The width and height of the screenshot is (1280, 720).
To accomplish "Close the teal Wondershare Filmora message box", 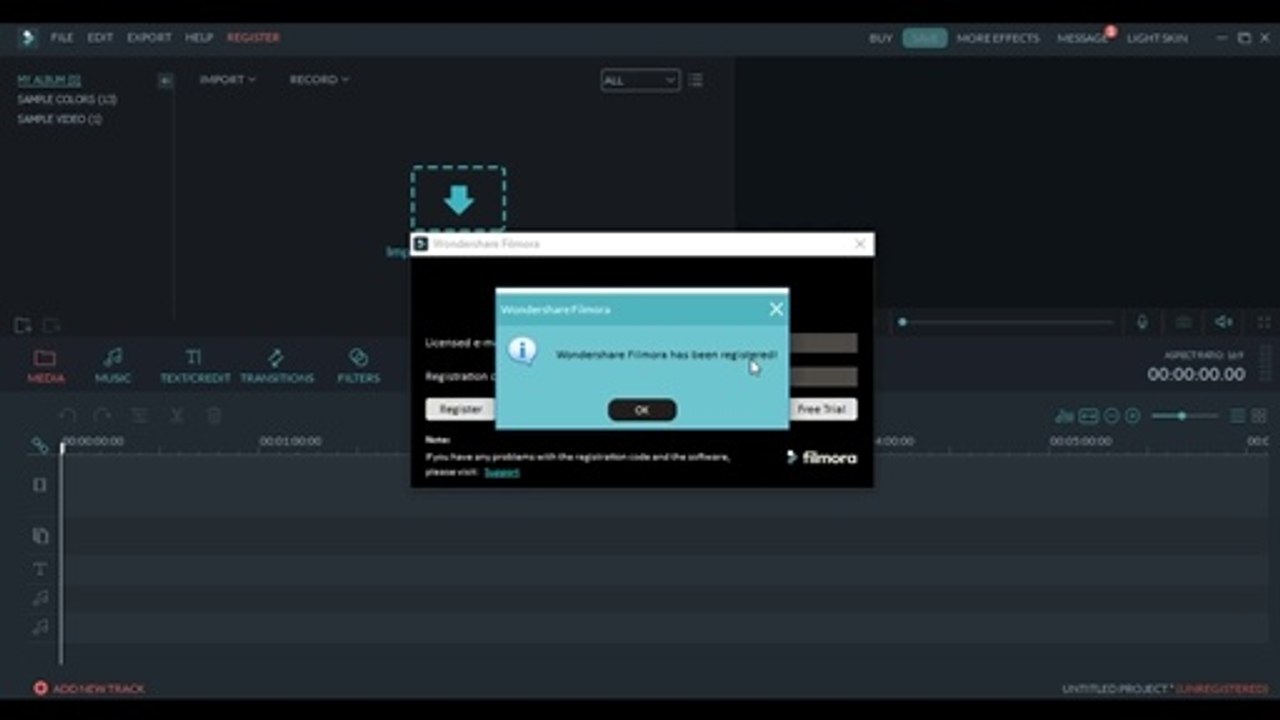I will point(776,309).
